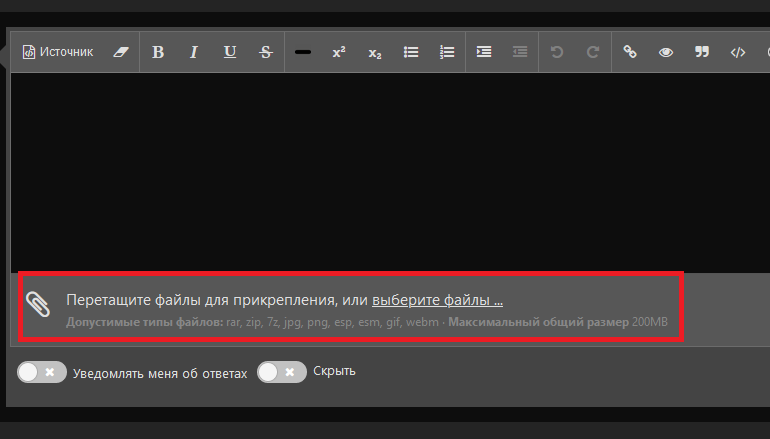
Task: Click the eraser remove-format icon
Action: coord(121,52)
